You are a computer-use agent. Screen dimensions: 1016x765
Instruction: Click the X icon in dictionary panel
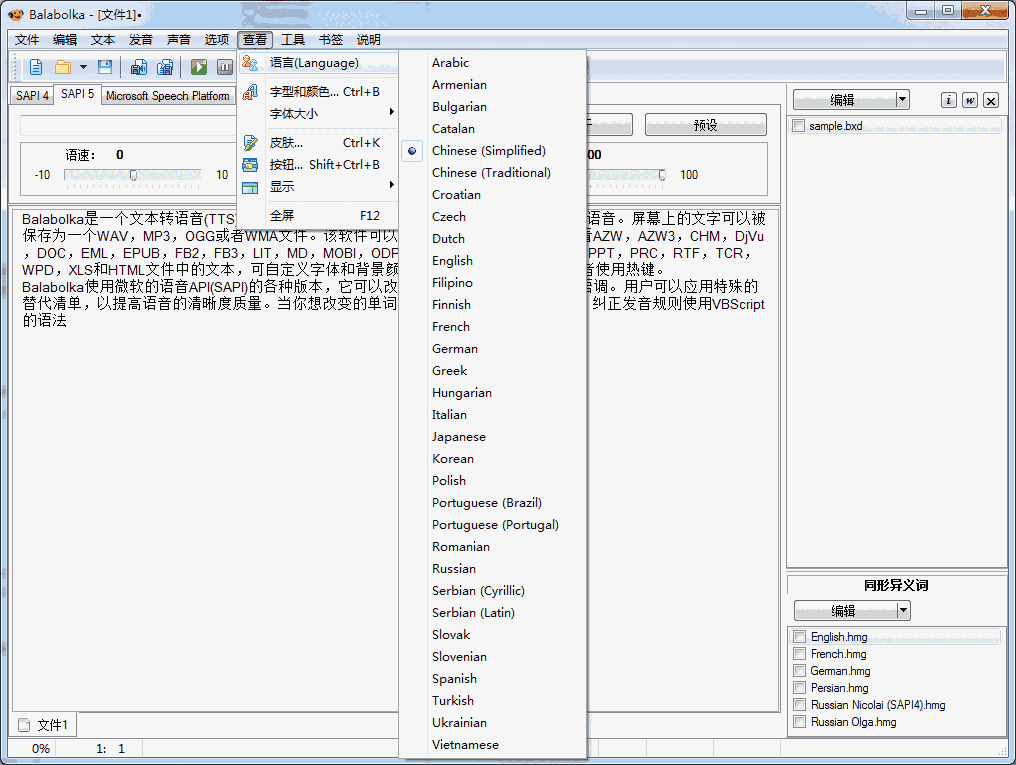pyautogui.click(x=991, y=100)
